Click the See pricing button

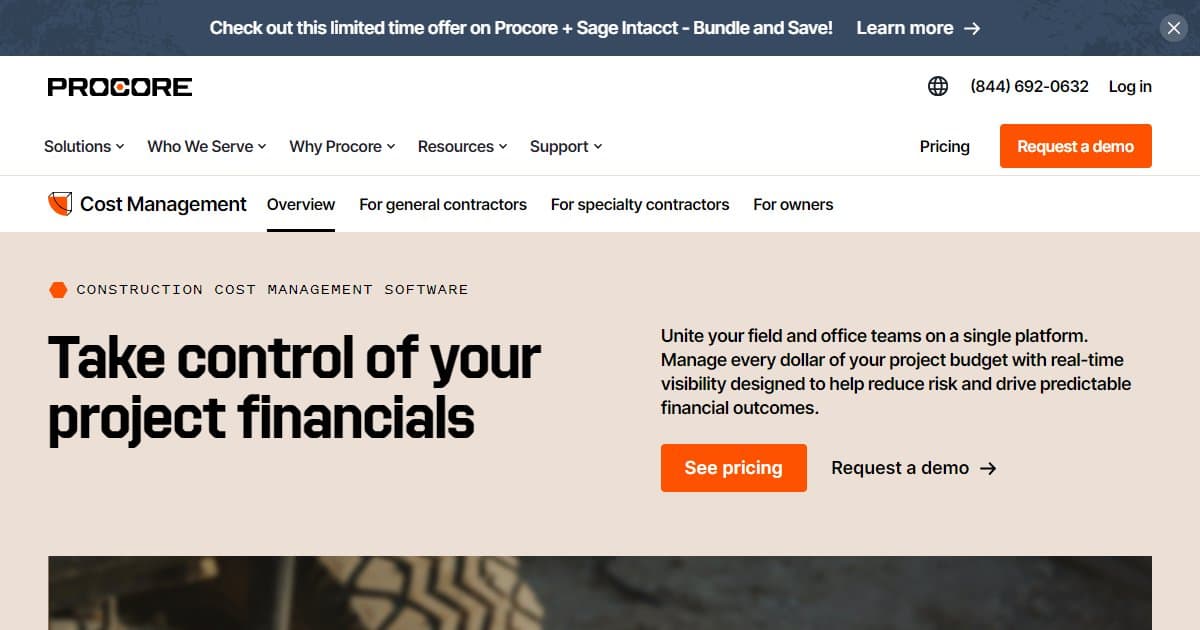[733, 468]
